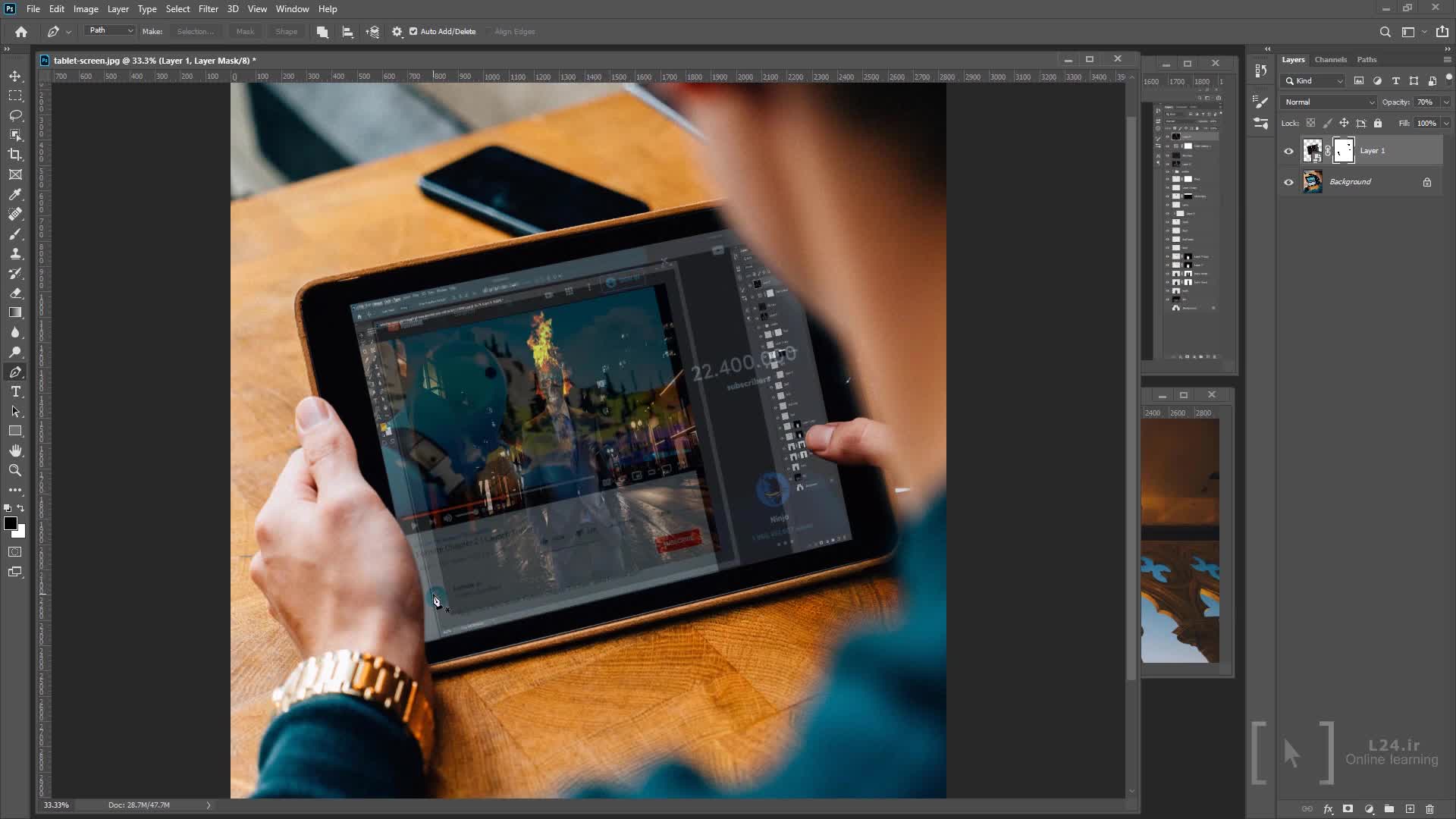Screen dimensions: 1456x819
Task: Hide Layer 1 with its eye icon
Action: pyautogui.click(x=1288, y=151)
